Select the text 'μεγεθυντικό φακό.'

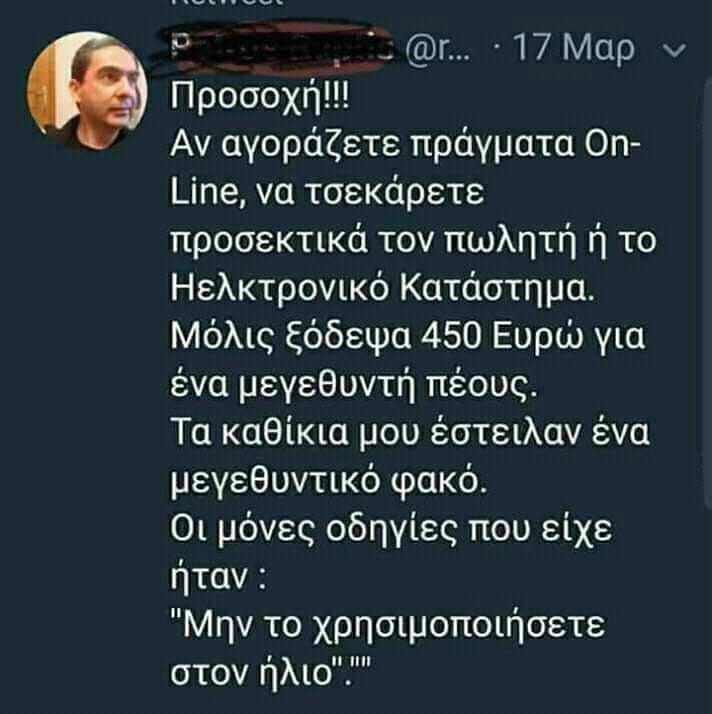pos(328,482)
